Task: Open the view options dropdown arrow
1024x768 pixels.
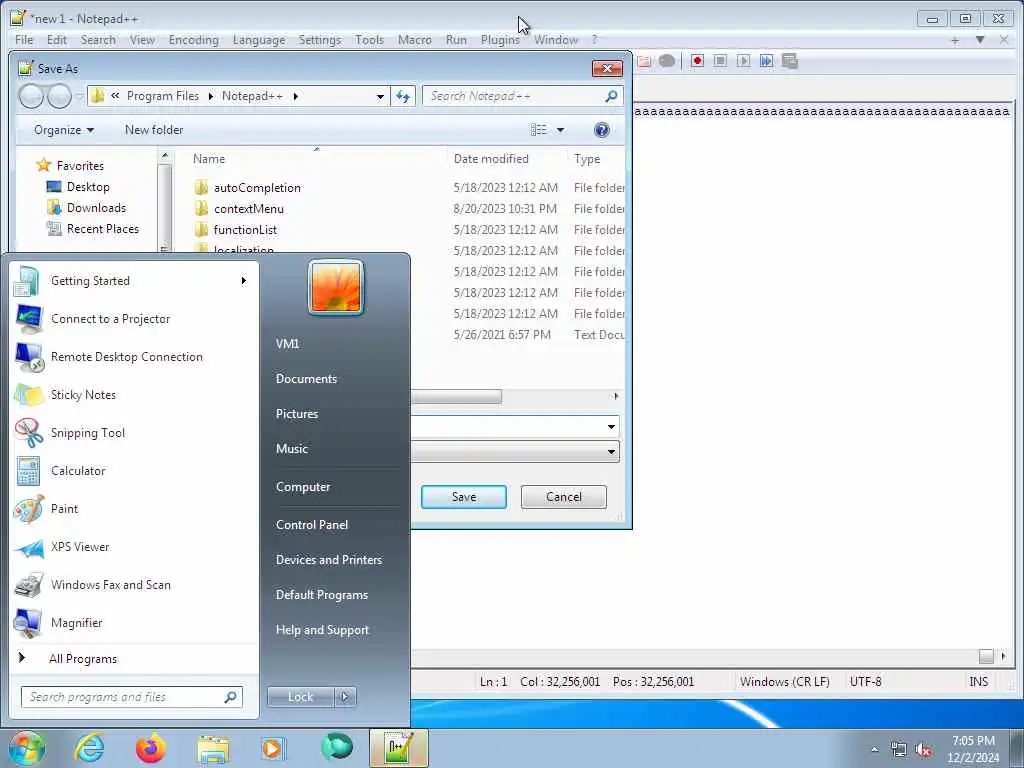Action: 560,130
